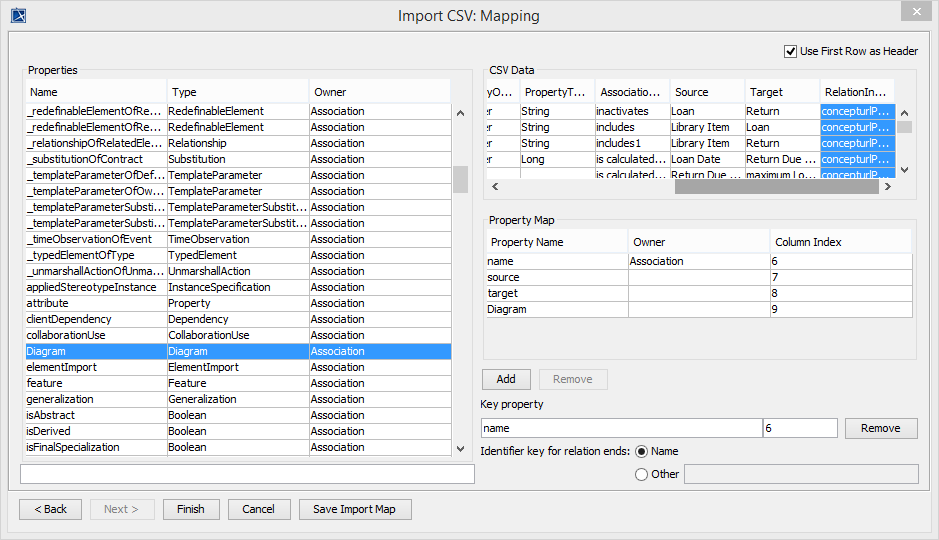
Task: Remove the key property using Remove button
Action: (x=880, y=428)
